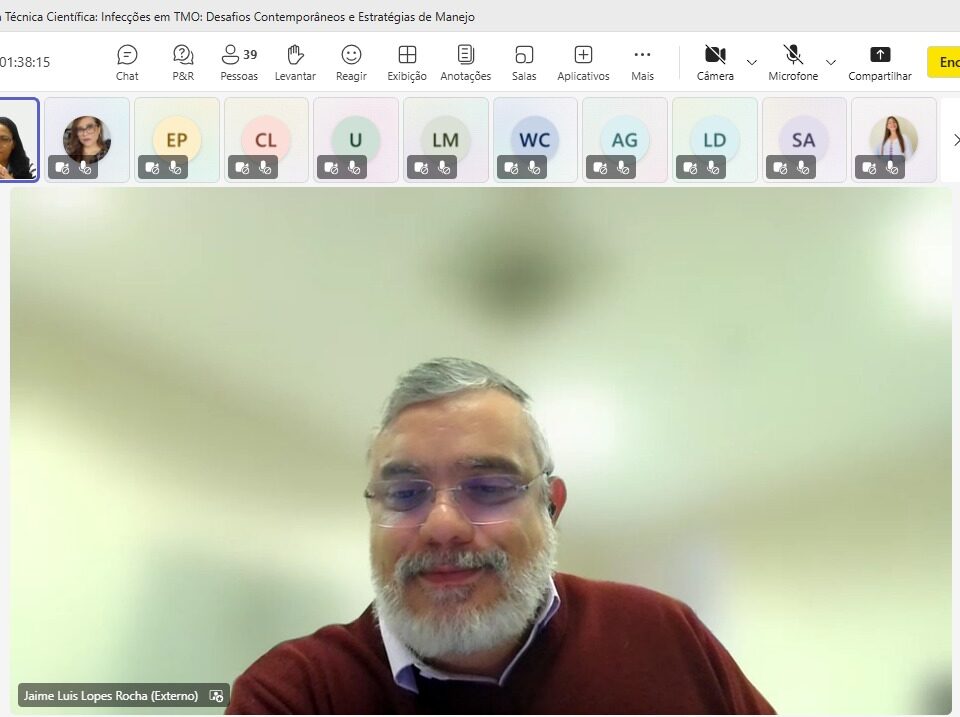Expand the microphone options arrow
Image resolution: width=960 pixels, height=717 pixels.
pyautogui.click(x=831, y=62)
